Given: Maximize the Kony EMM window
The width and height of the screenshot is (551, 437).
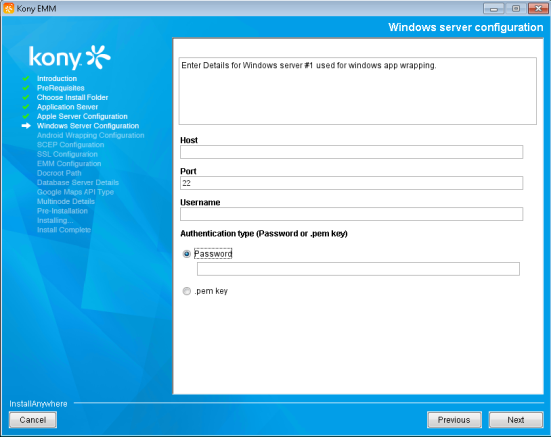Looking at the screenshot, I should coord(516,8).
